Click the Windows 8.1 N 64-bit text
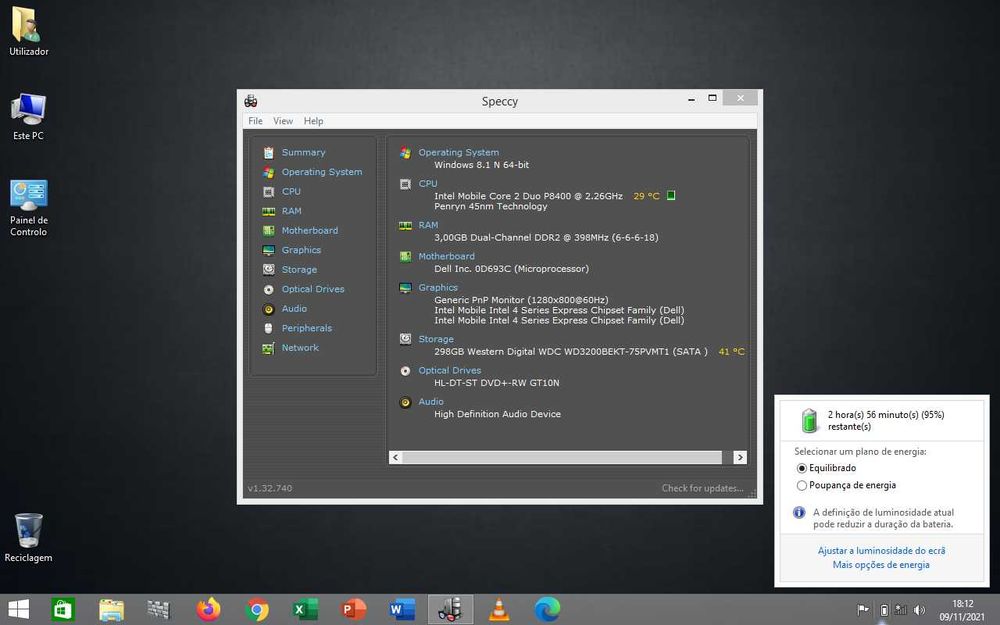This screenshot has height=625, width=1000. (482, 165)
